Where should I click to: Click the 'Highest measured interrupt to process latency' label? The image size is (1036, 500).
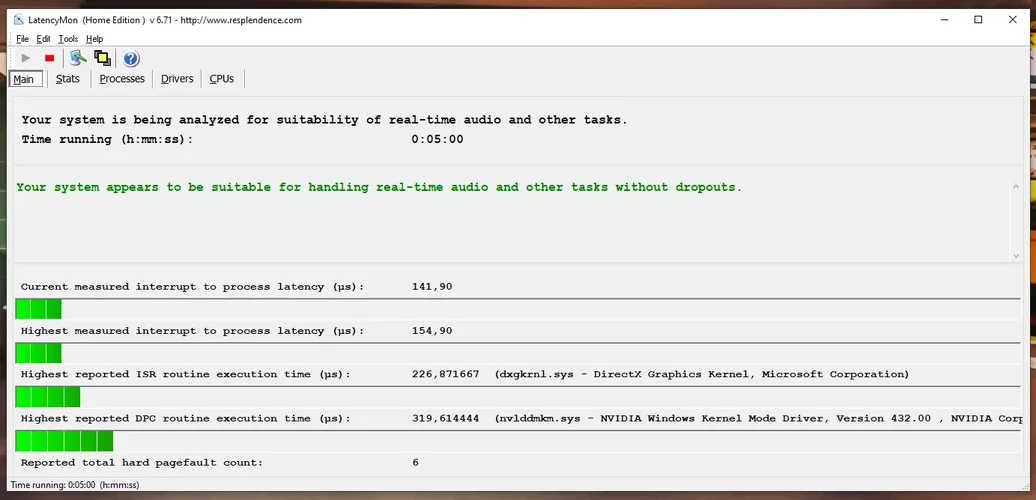pos(192,331)
